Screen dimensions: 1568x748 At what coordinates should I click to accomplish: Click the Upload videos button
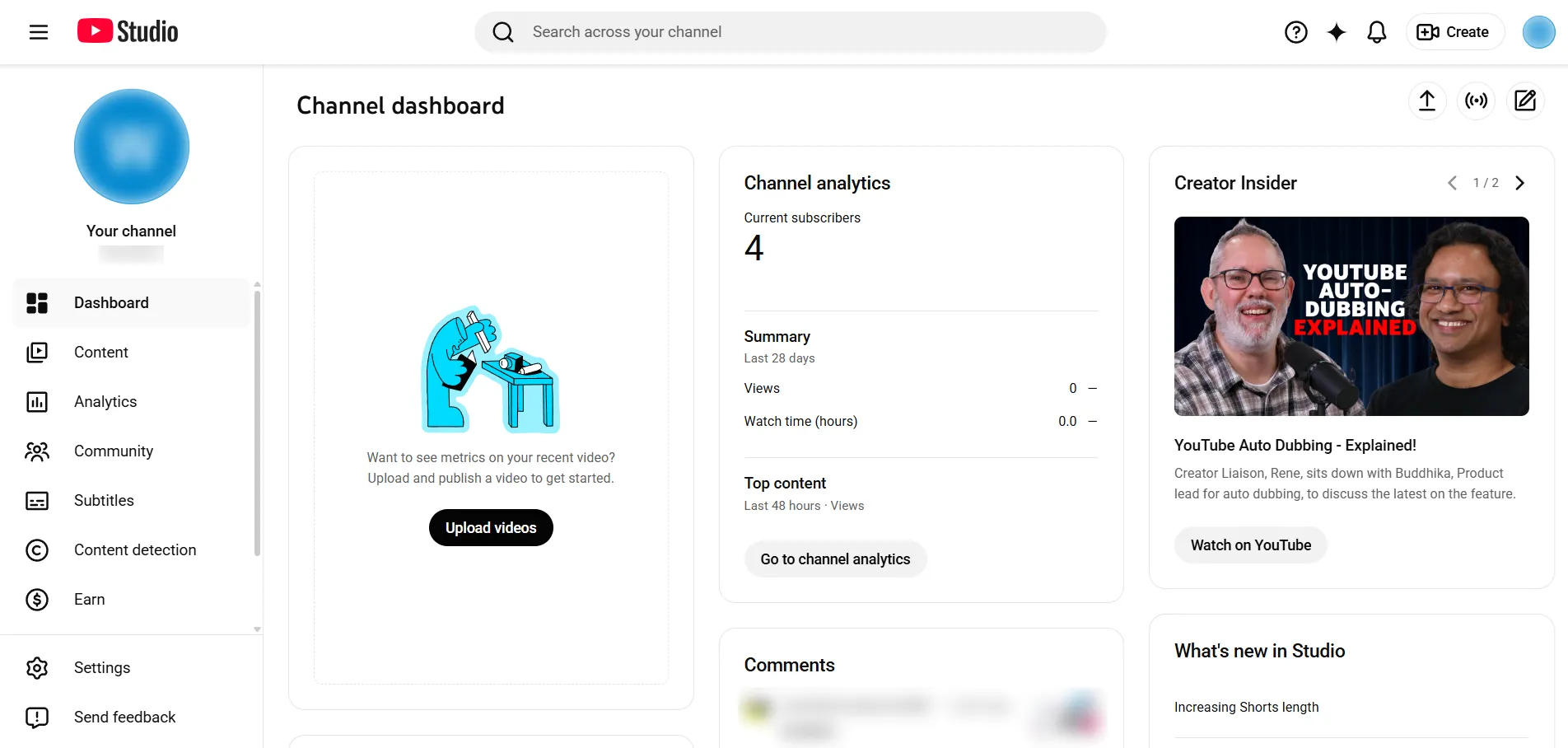point(491,528)
